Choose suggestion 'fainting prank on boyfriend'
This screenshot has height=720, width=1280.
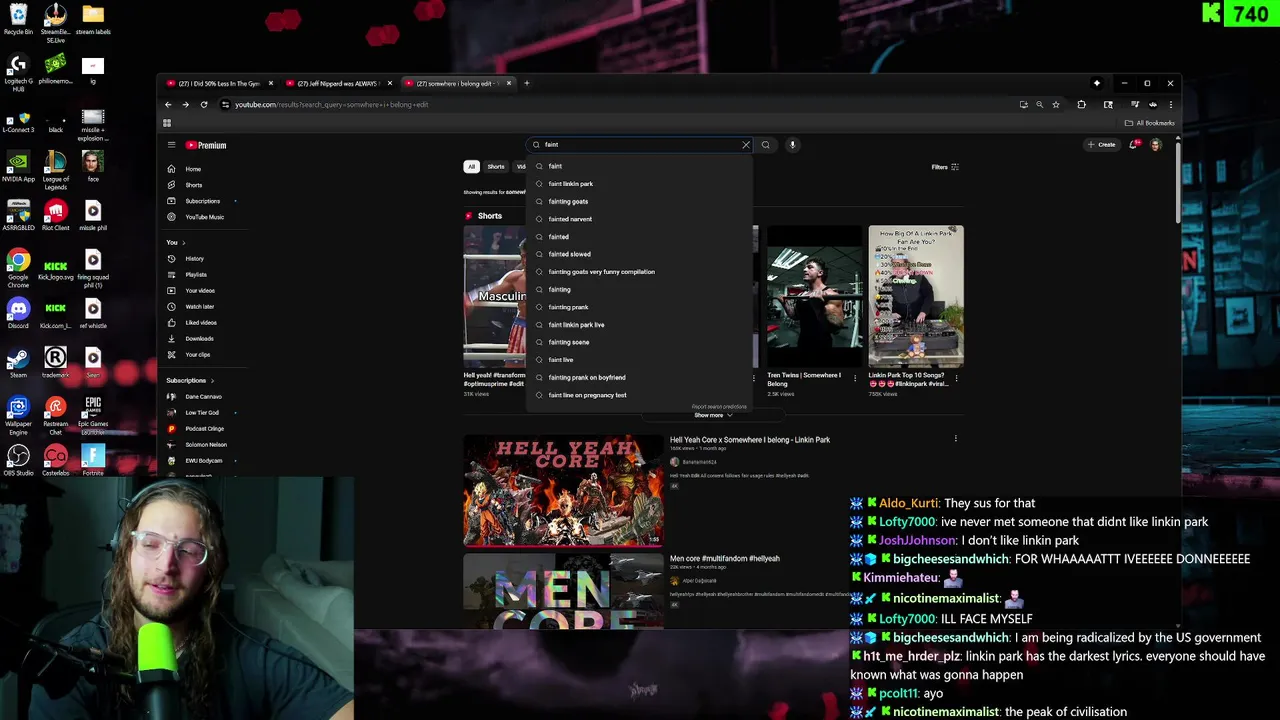tap(640, 378)
